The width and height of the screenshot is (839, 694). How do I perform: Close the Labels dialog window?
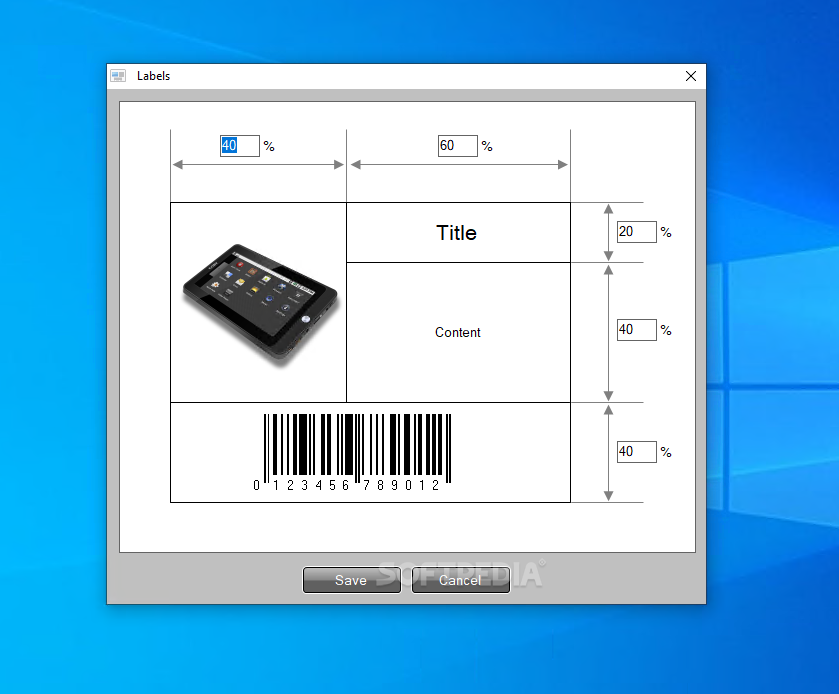[x=691, y=76]
